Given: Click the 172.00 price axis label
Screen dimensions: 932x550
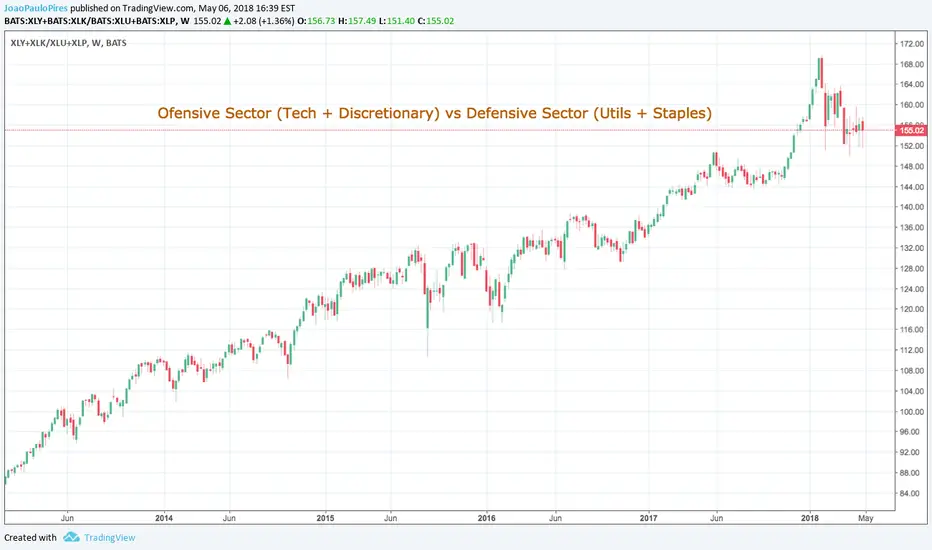Looking at the screenshot, I should (912, 44).
